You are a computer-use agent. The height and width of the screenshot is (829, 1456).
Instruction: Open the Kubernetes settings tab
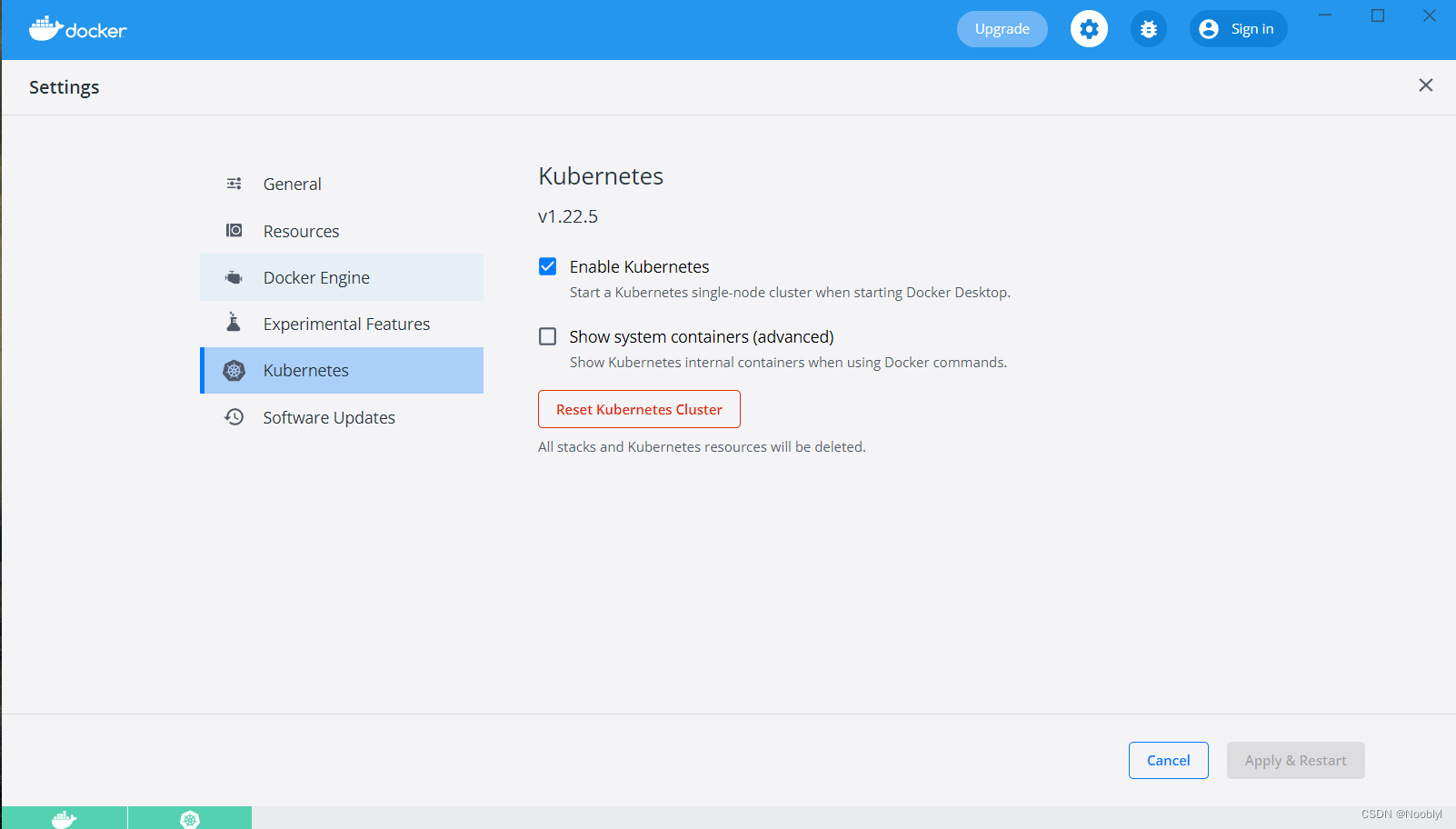(x=342, y=370)
